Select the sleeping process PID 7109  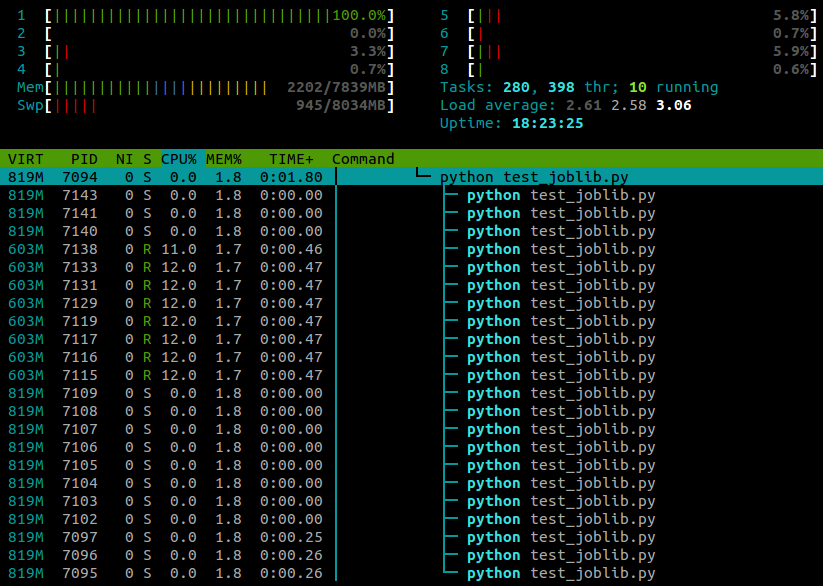coord(412,393)
